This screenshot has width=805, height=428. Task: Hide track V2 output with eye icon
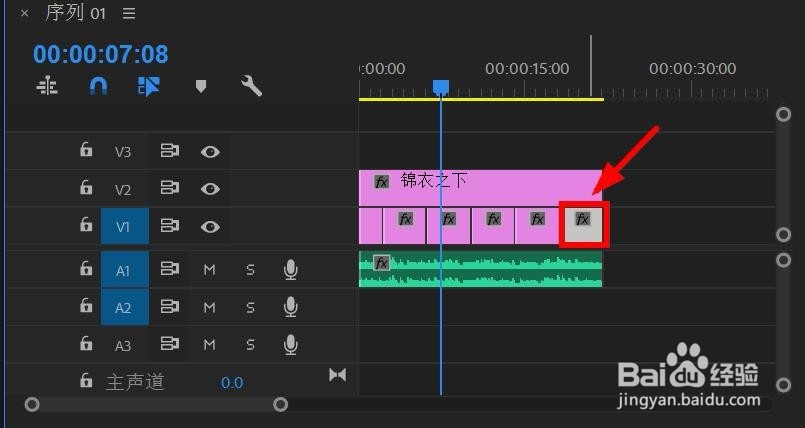pos(210,189)
